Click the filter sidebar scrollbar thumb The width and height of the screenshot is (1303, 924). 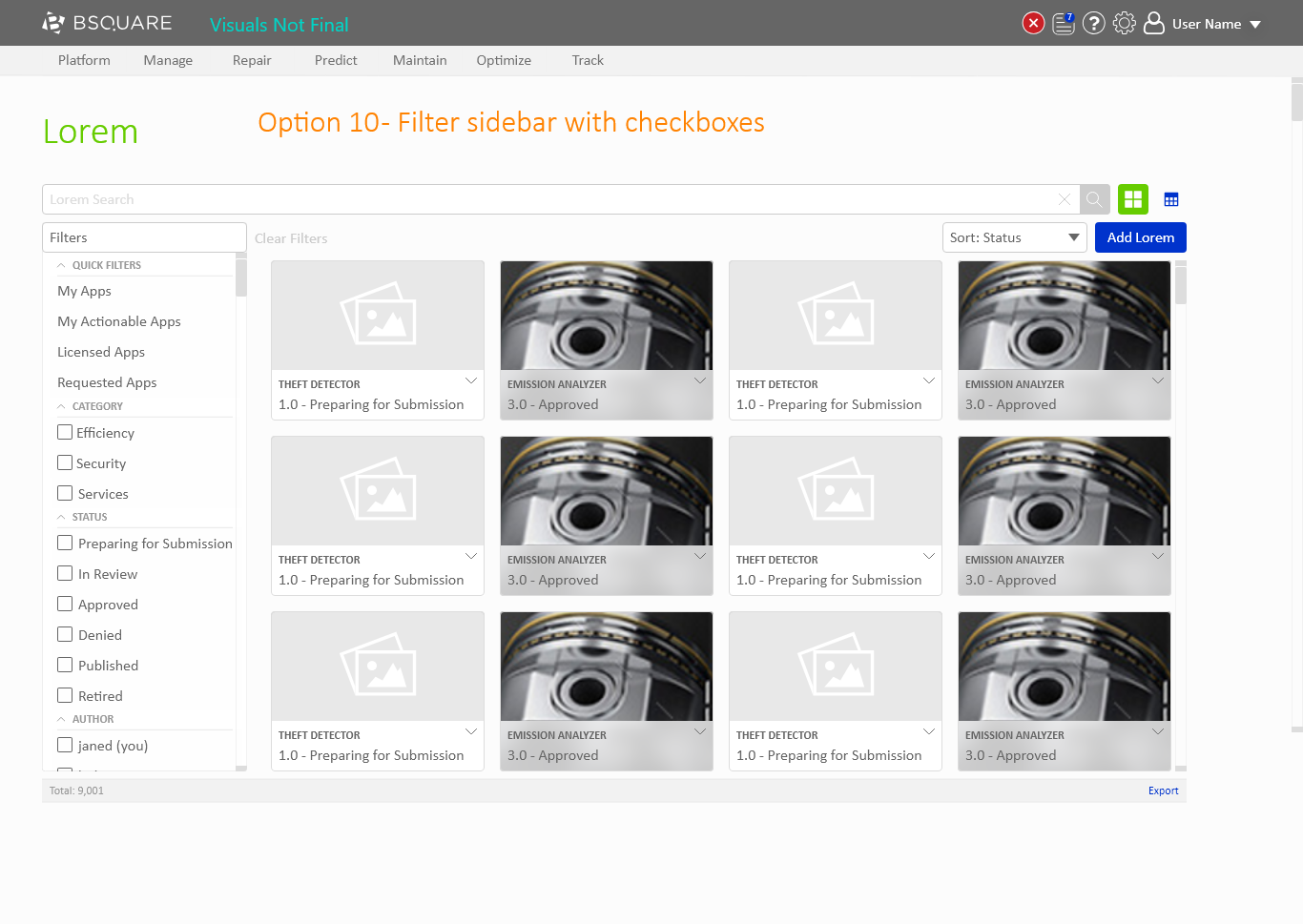(x=241, y=277)
